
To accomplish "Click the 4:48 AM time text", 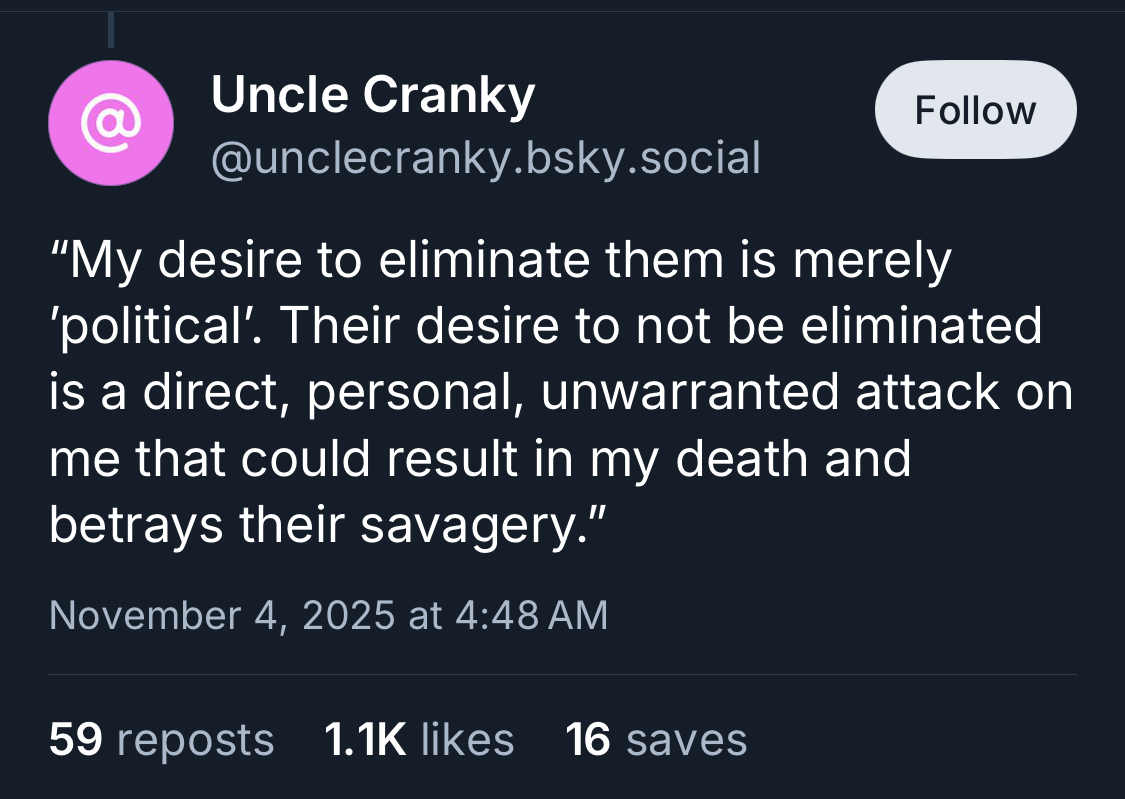I will 531,614.
